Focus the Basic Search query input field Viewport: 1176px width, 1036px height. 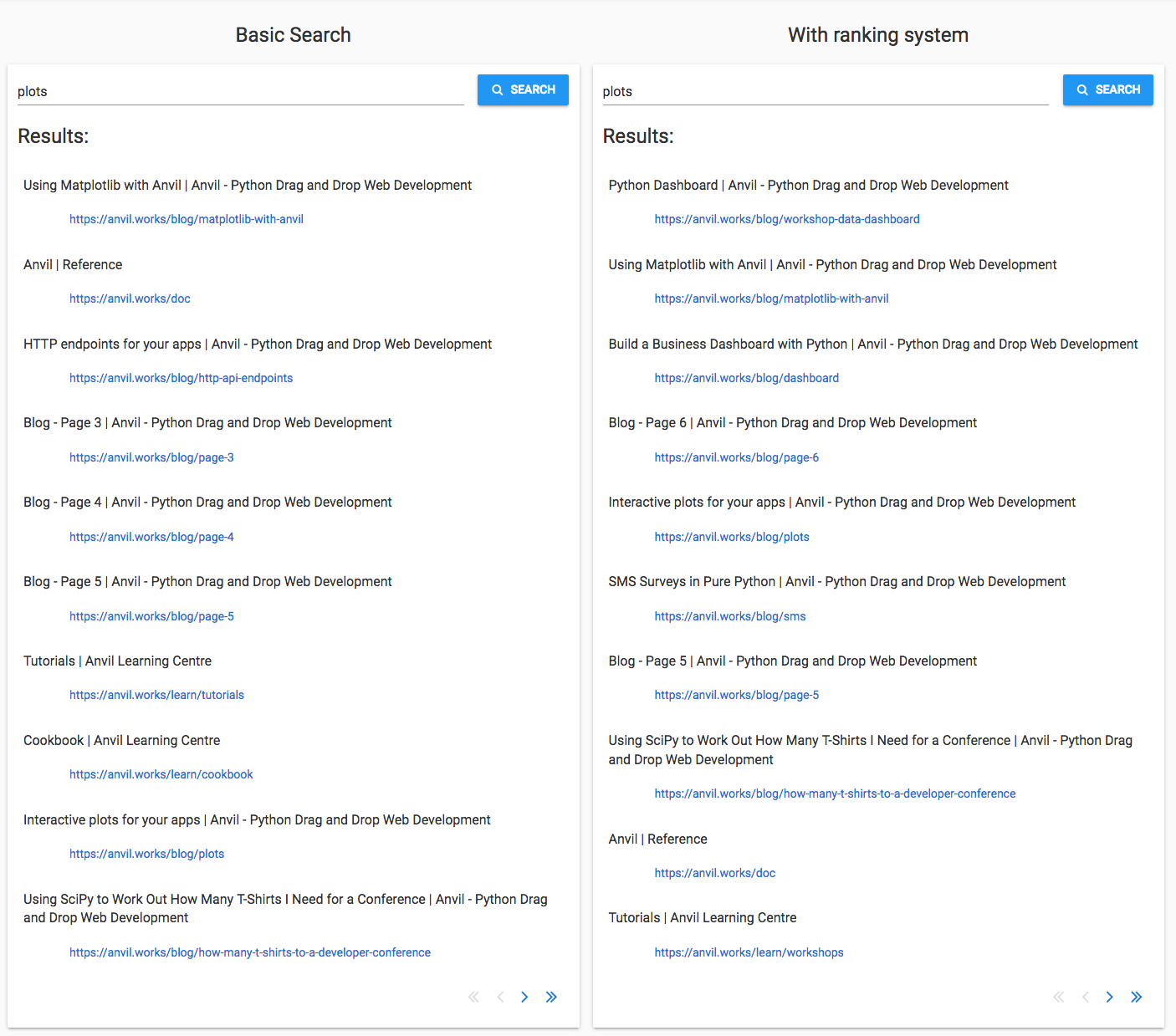(x=240, y=91)
